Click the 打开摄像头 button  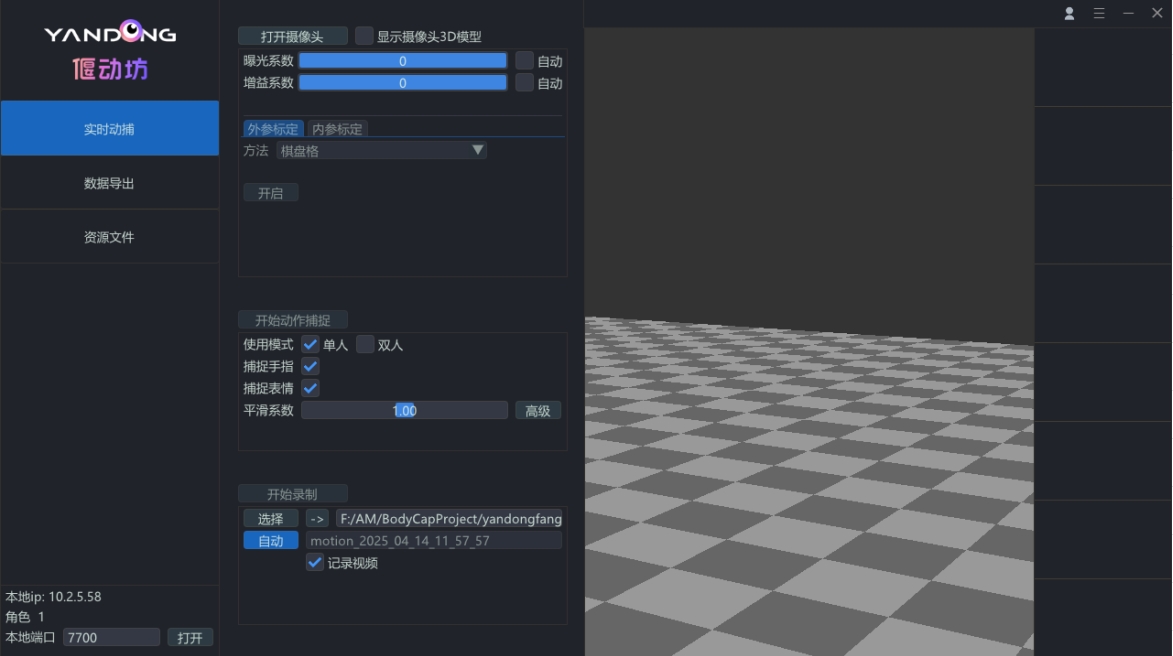click(x=292, y=36)
